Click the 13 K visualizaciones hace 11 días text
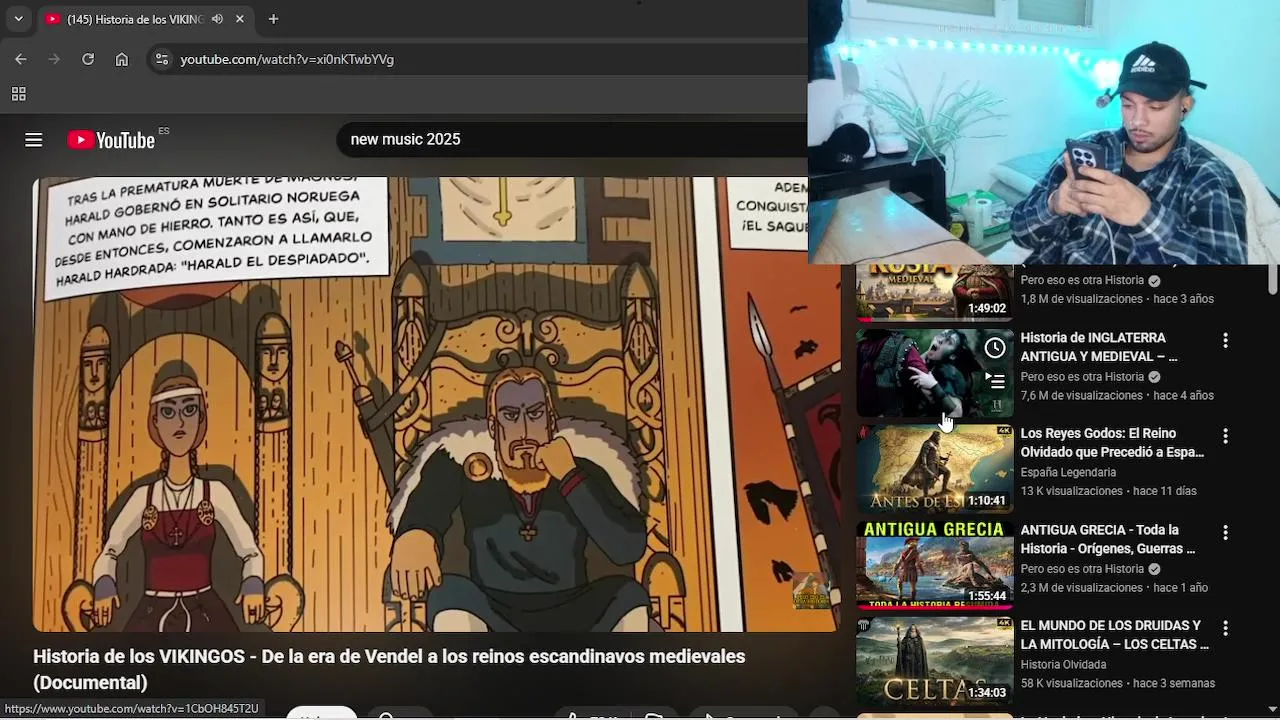 coord(1108,491)
